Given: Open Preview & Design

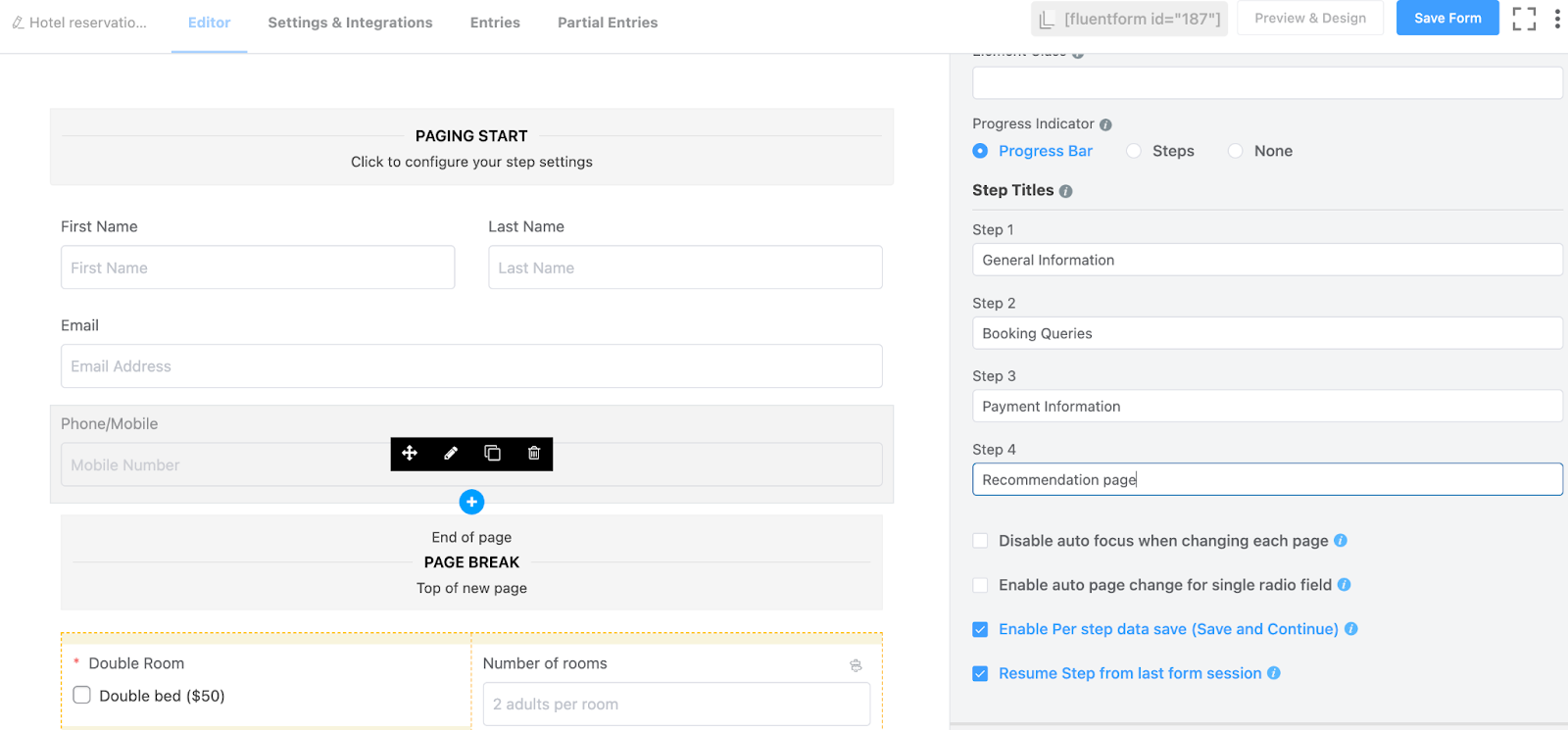Looking at the screenshot, I should [x=1310, y=18].
